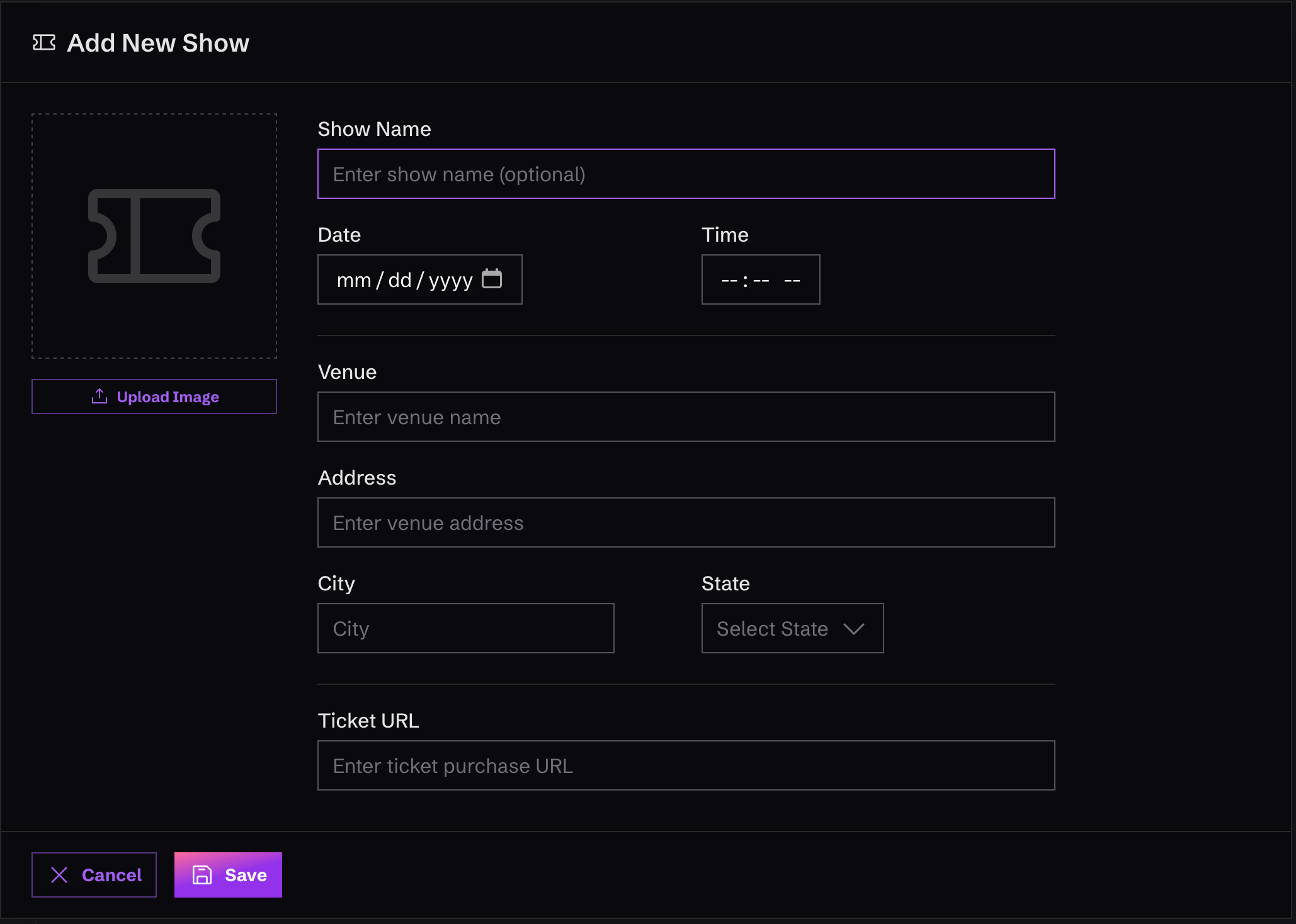
Task: Click the Address label
Action: tap(357, 478)
